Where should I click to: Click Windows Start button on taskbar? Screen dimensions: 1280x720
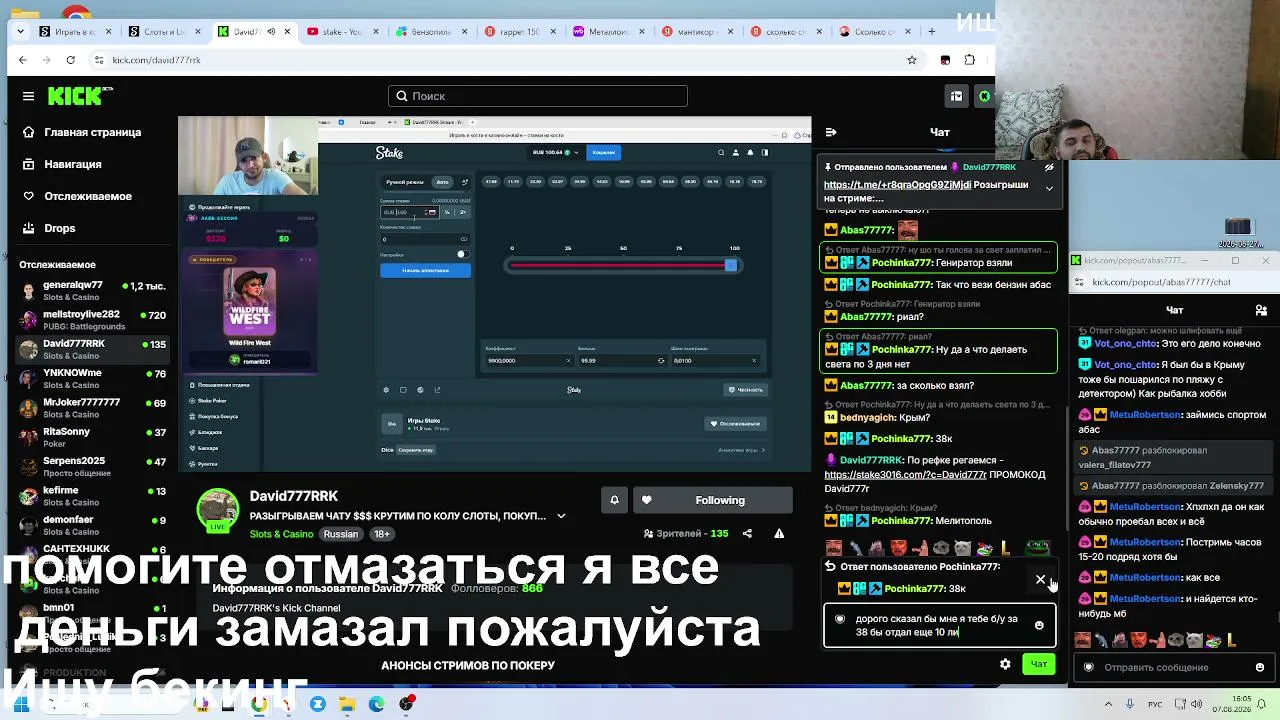point(20,704)
